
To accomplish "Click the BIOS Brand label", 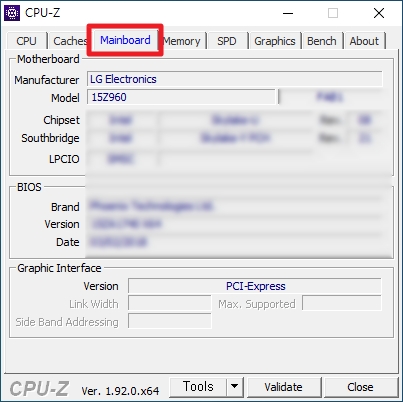I will point(65,207).
